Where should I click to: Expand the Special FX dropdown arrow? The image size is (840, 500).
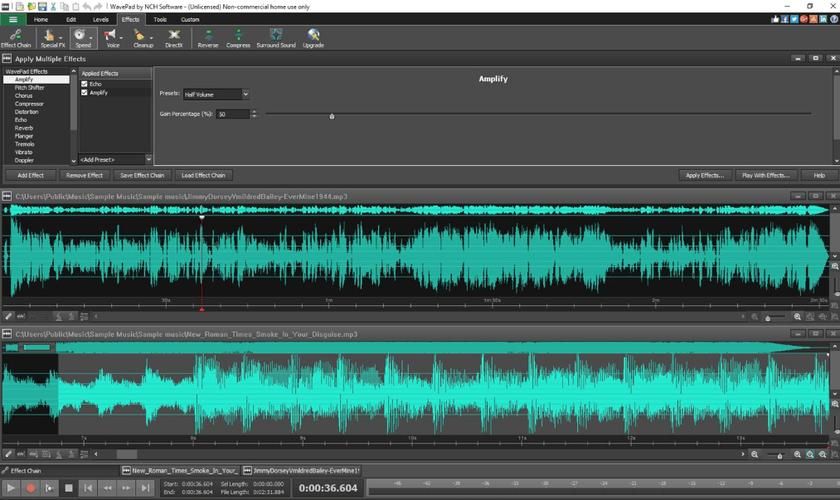click(61, 38)
